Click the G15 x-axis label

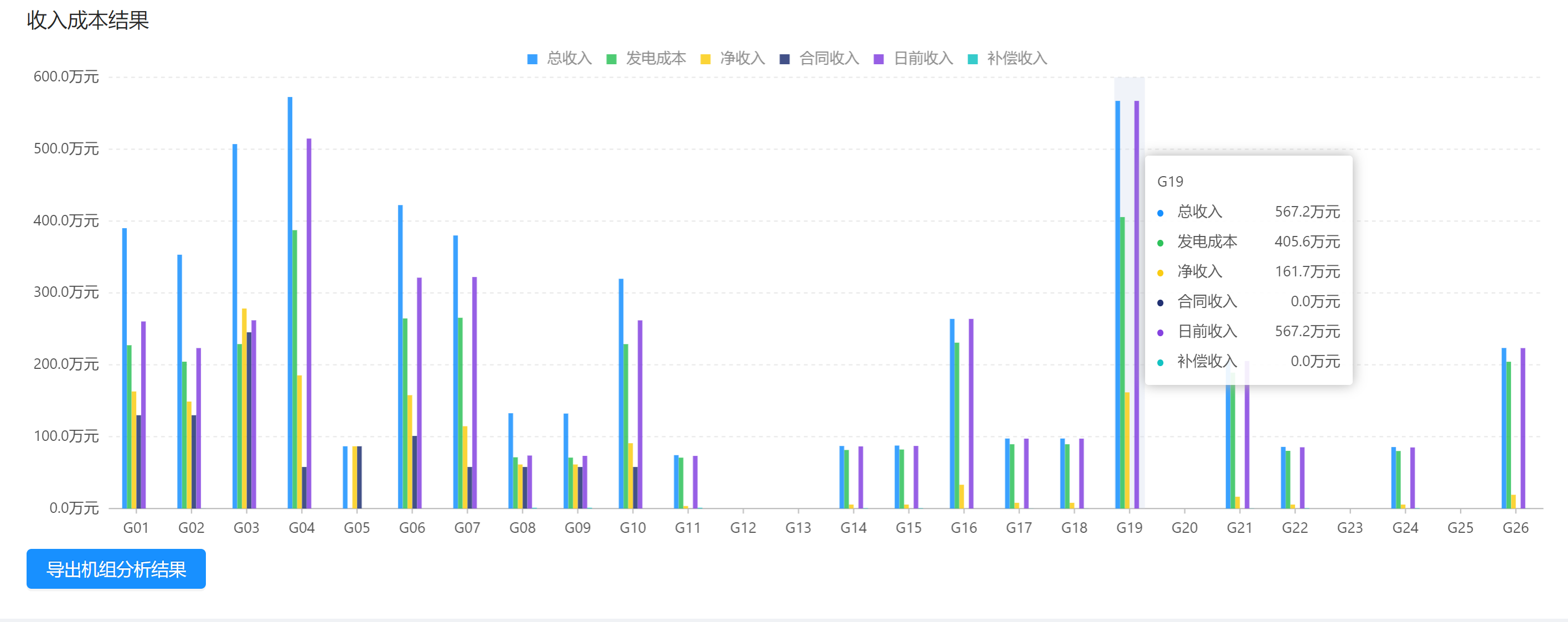(x=909, y=528)
